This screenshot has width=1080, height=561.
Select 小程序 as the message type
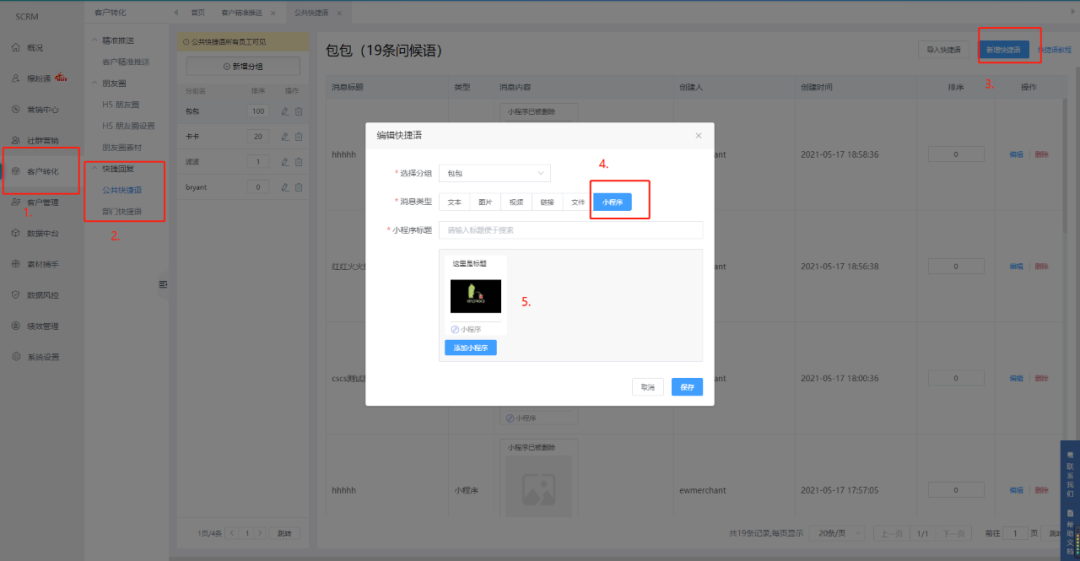pyautogui.click(x=611, y=201)
